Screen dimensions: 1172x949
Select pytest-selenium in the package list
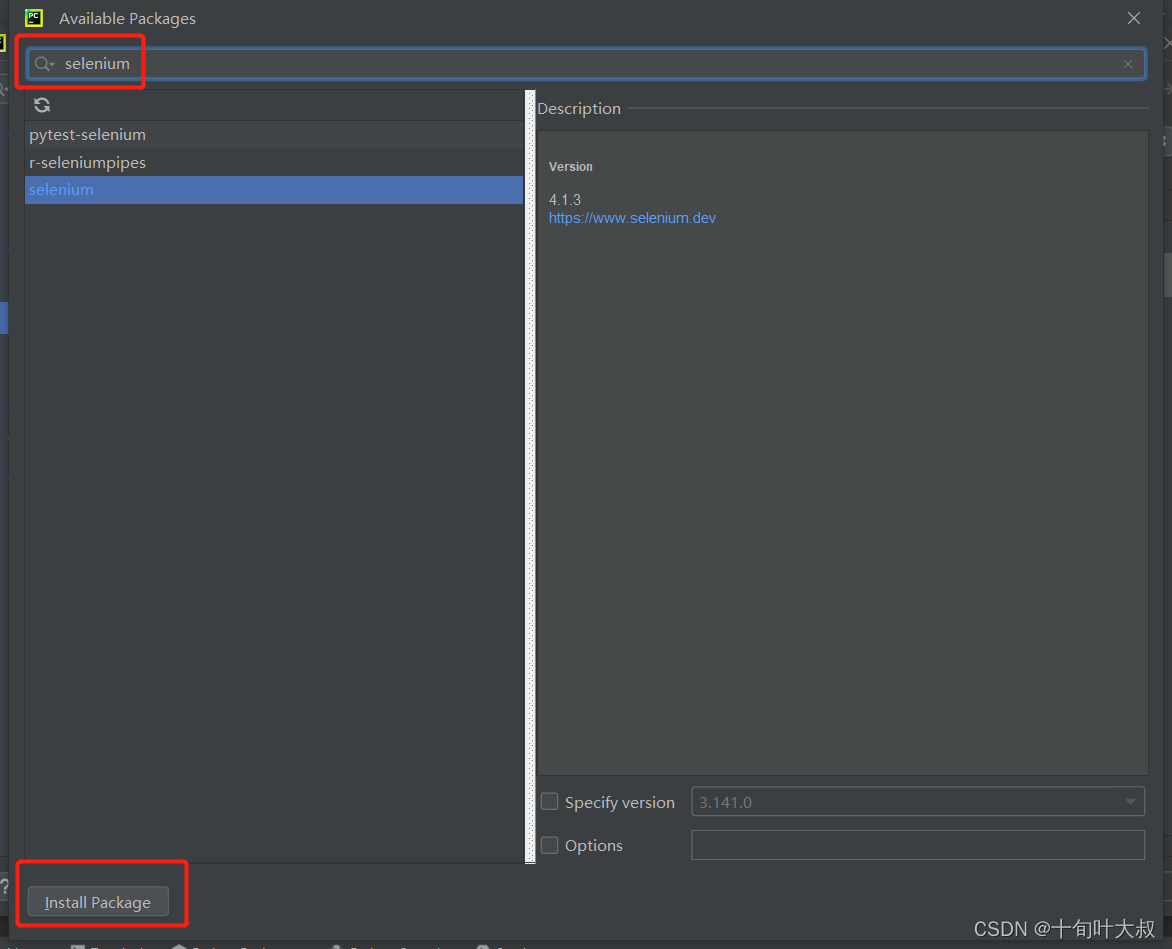tap(274, 135)
